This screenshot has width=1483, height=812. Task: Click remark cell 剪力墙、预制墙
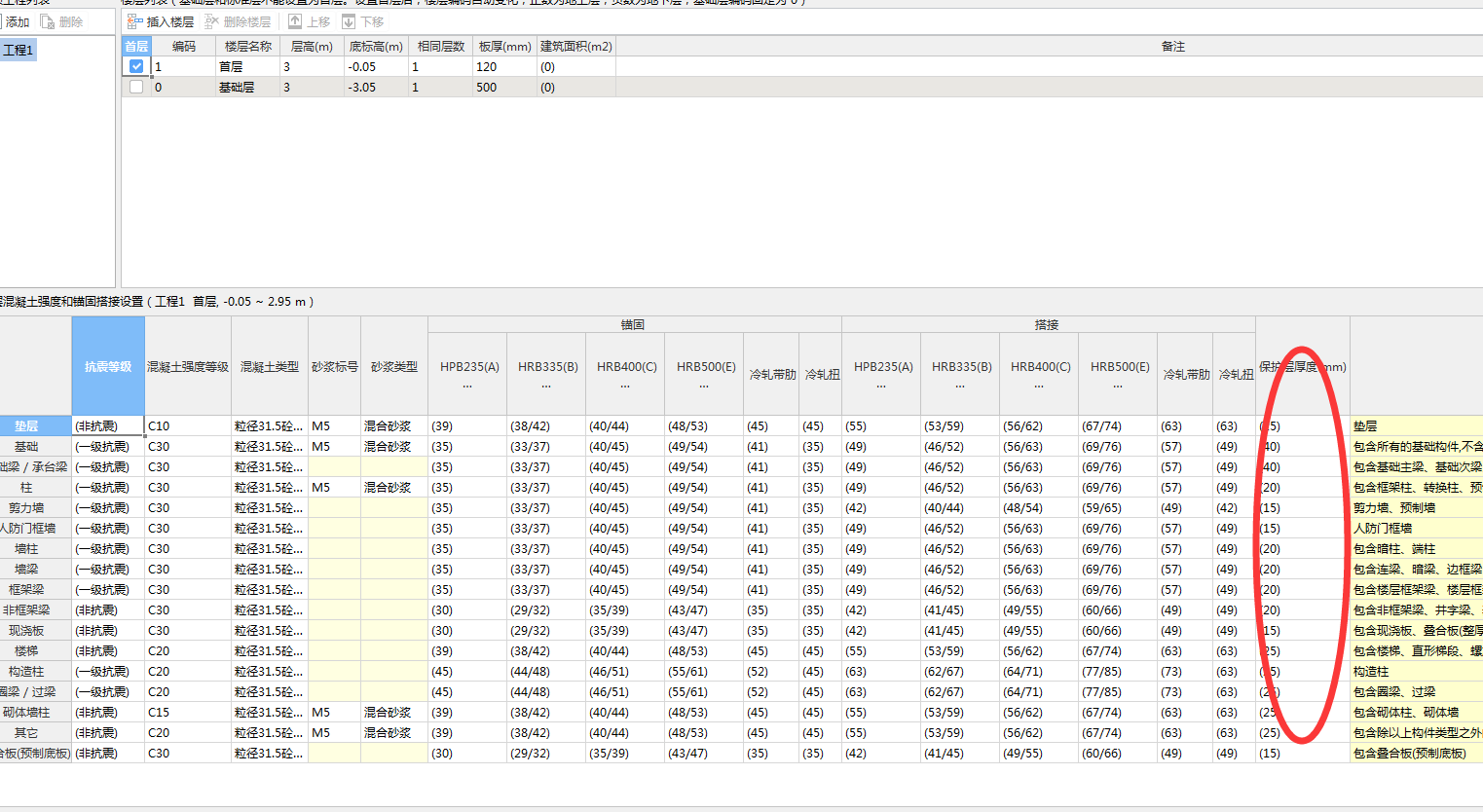pos(1417,507)
